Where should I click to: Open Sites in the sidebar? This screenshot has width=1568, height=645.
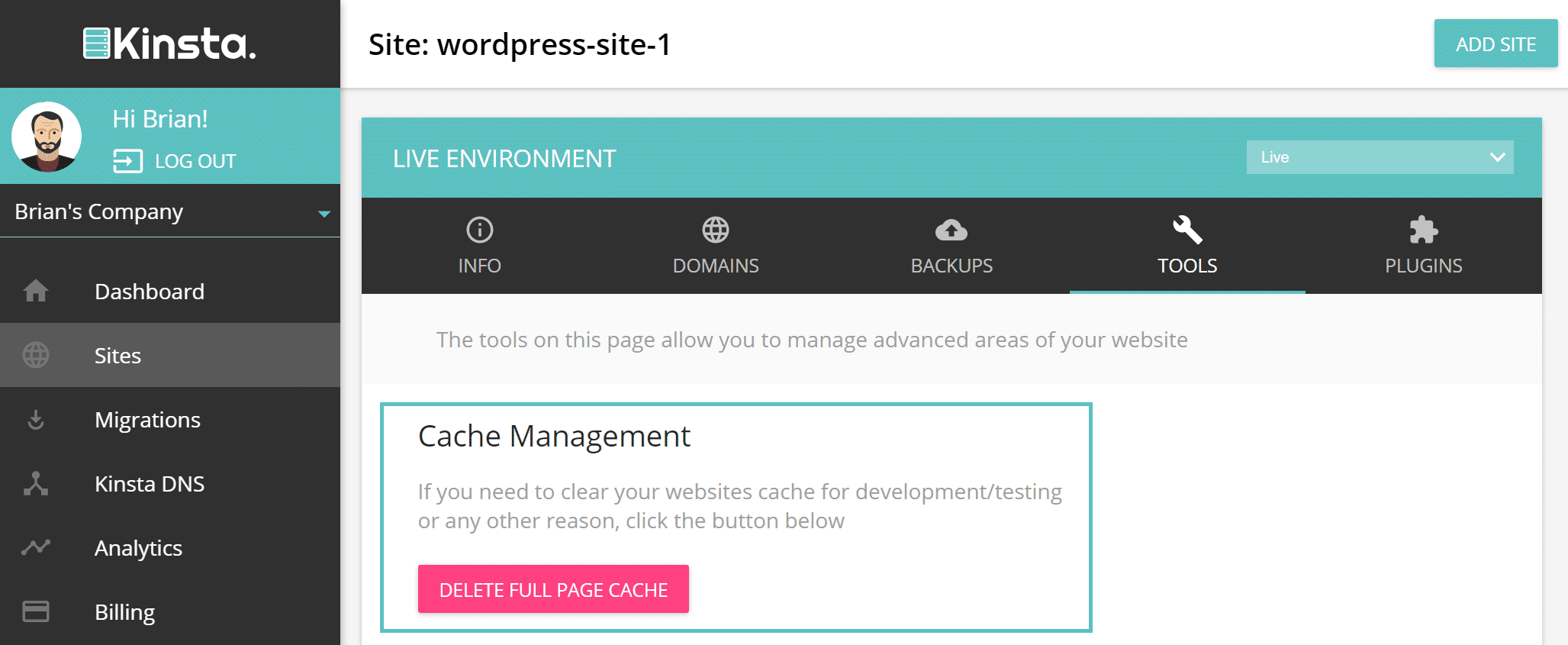(170, 355)
